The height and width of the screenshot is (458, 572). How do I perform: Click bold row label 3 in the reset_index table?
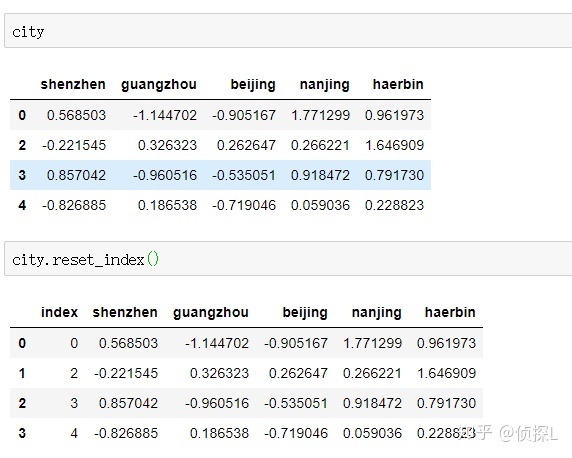tap(22, 433)
